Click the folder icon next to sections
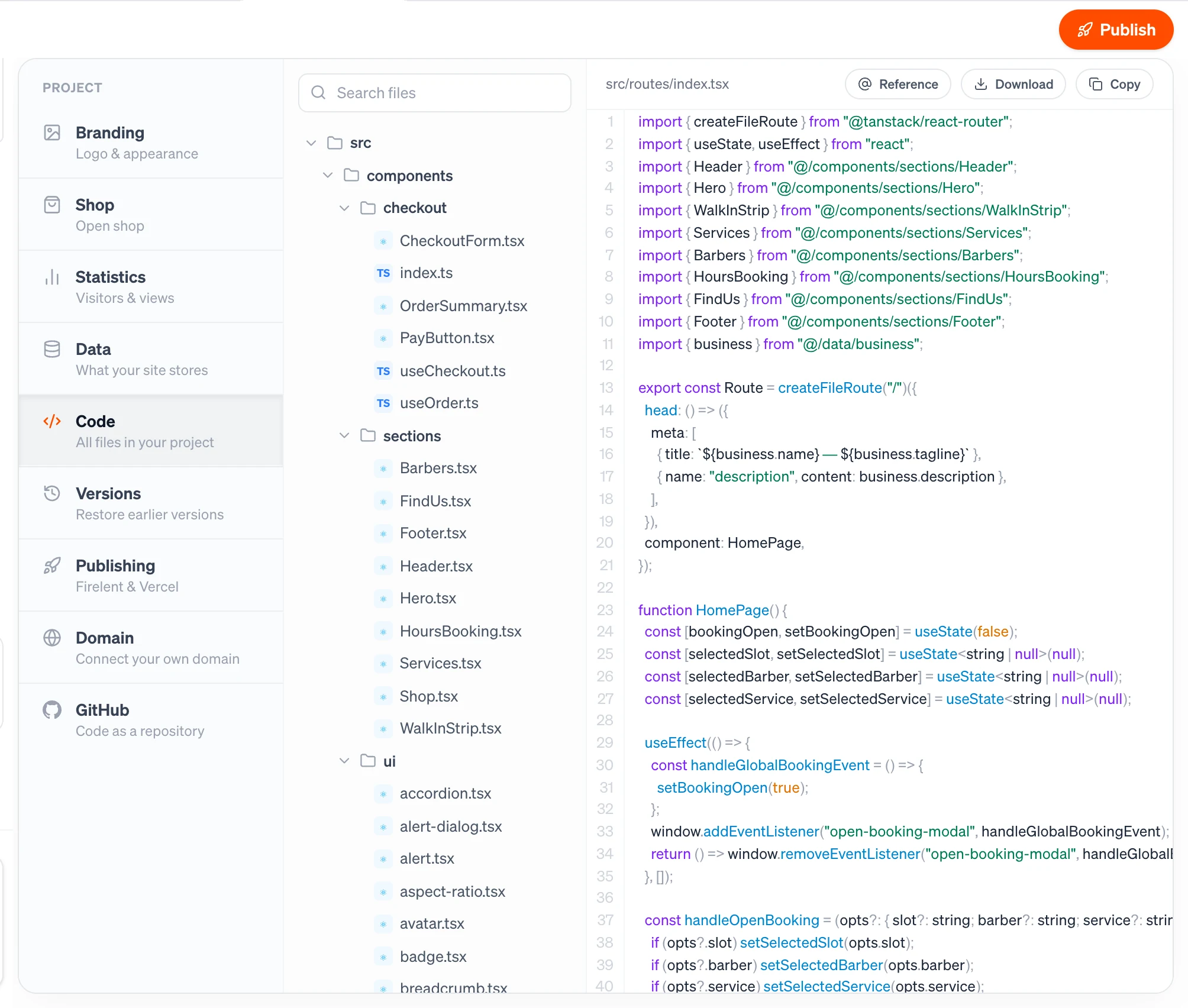This screenshot has width=1188, height=1008. pyautogui.click(x=368, y=435)
